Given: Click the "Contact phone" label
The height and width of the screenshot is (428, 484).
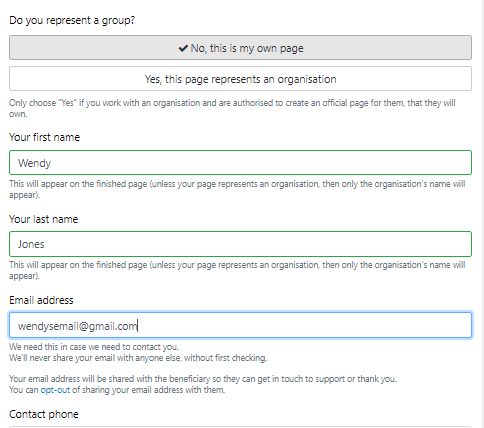Looking at the screenshot, I should 44,414.
